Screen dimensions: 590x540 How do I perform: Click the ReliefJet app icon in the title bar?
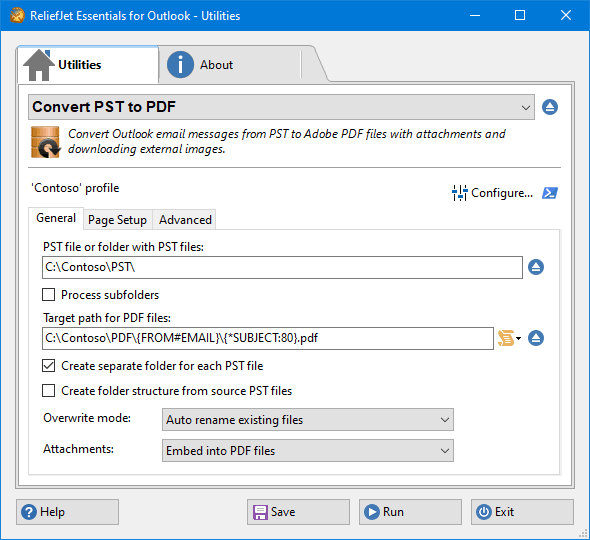pyautogui.click(x=17, y=15)
